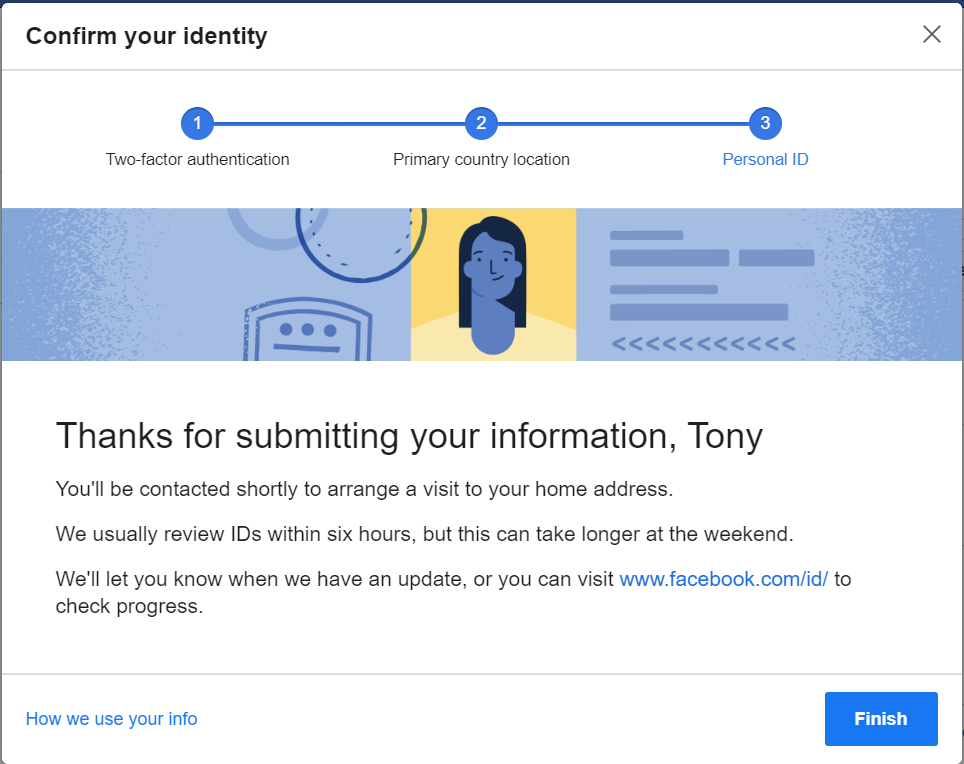Click the step 1 circle icon
Image resolution: width=964 pixels, height=764 pixels.
(197, 124)
